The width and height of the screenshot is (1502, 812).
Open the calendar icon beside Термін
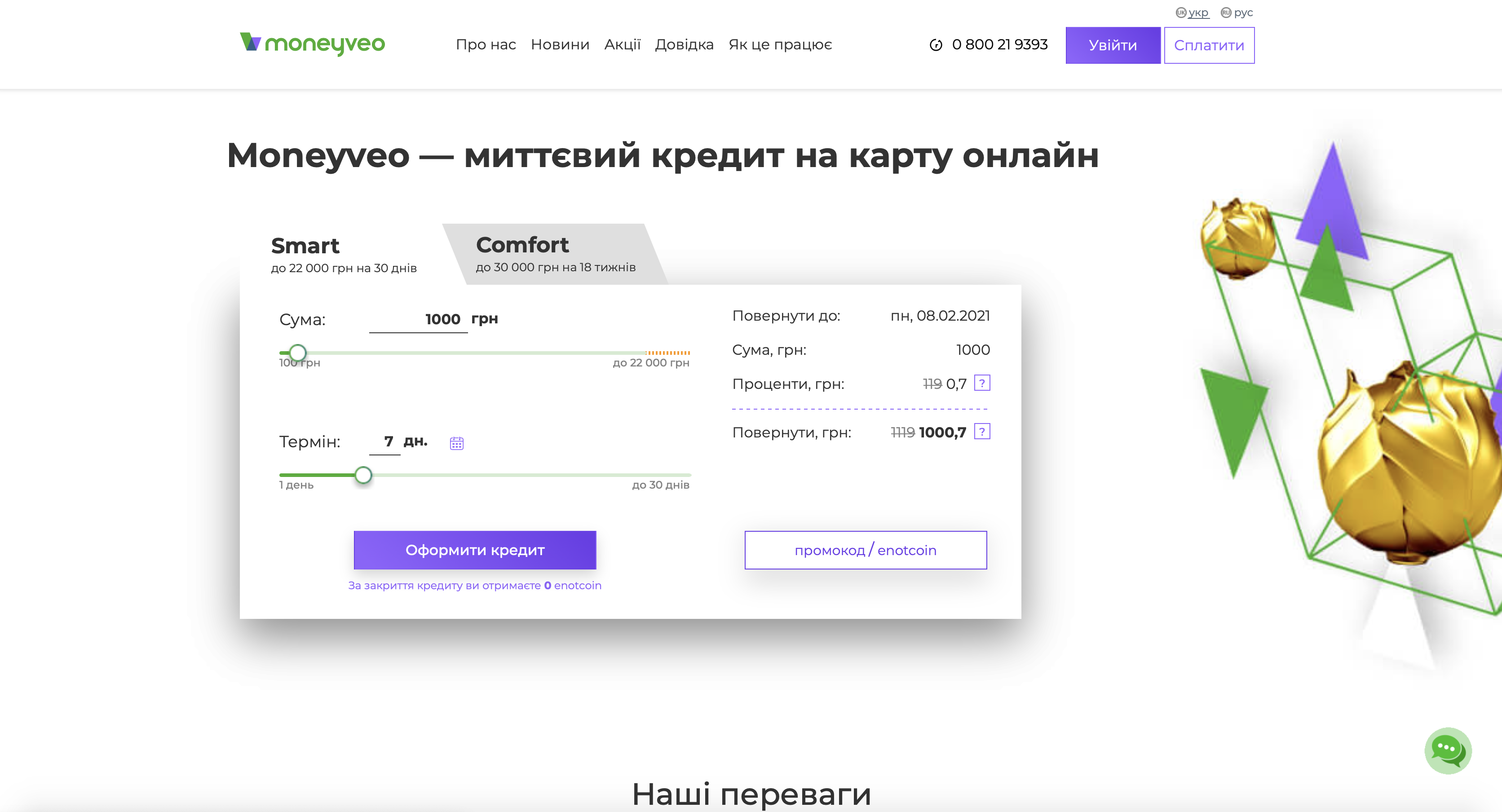click(456, 443)
